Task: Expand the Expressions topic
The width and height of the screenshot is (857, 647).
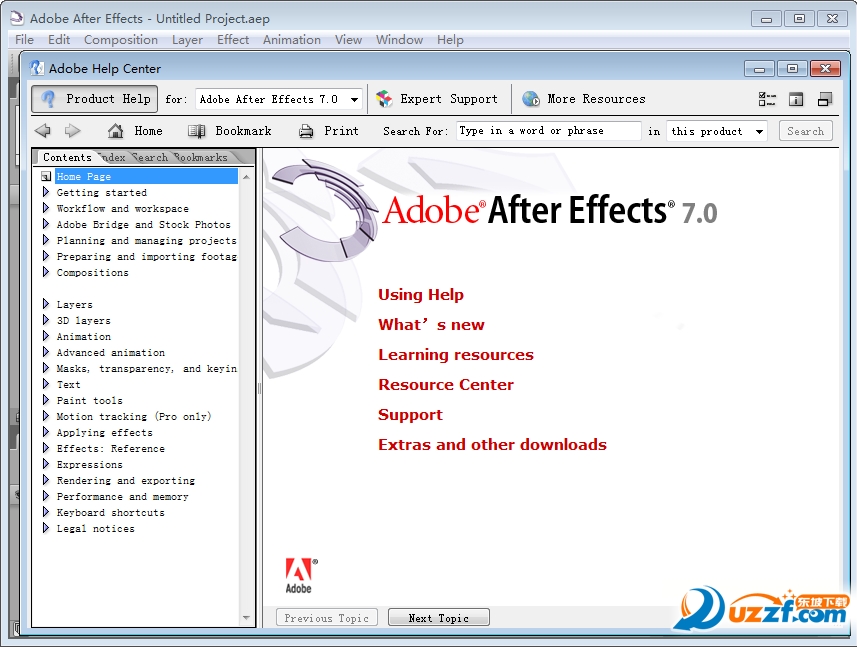Action: click(46, 463)
